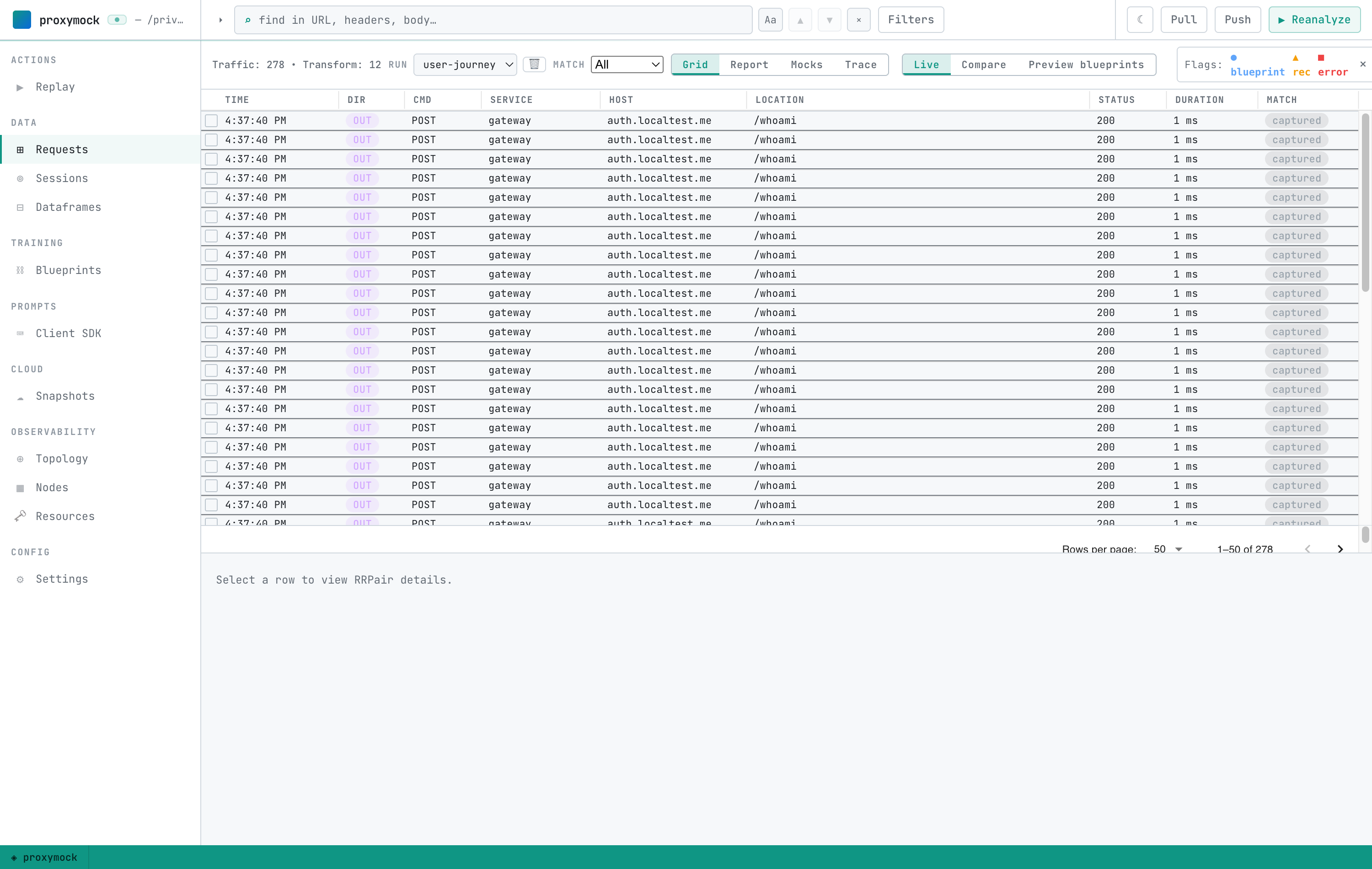Click the SERVICE column header
This screenshot has height=869, width=1372.
coord(511,100)
